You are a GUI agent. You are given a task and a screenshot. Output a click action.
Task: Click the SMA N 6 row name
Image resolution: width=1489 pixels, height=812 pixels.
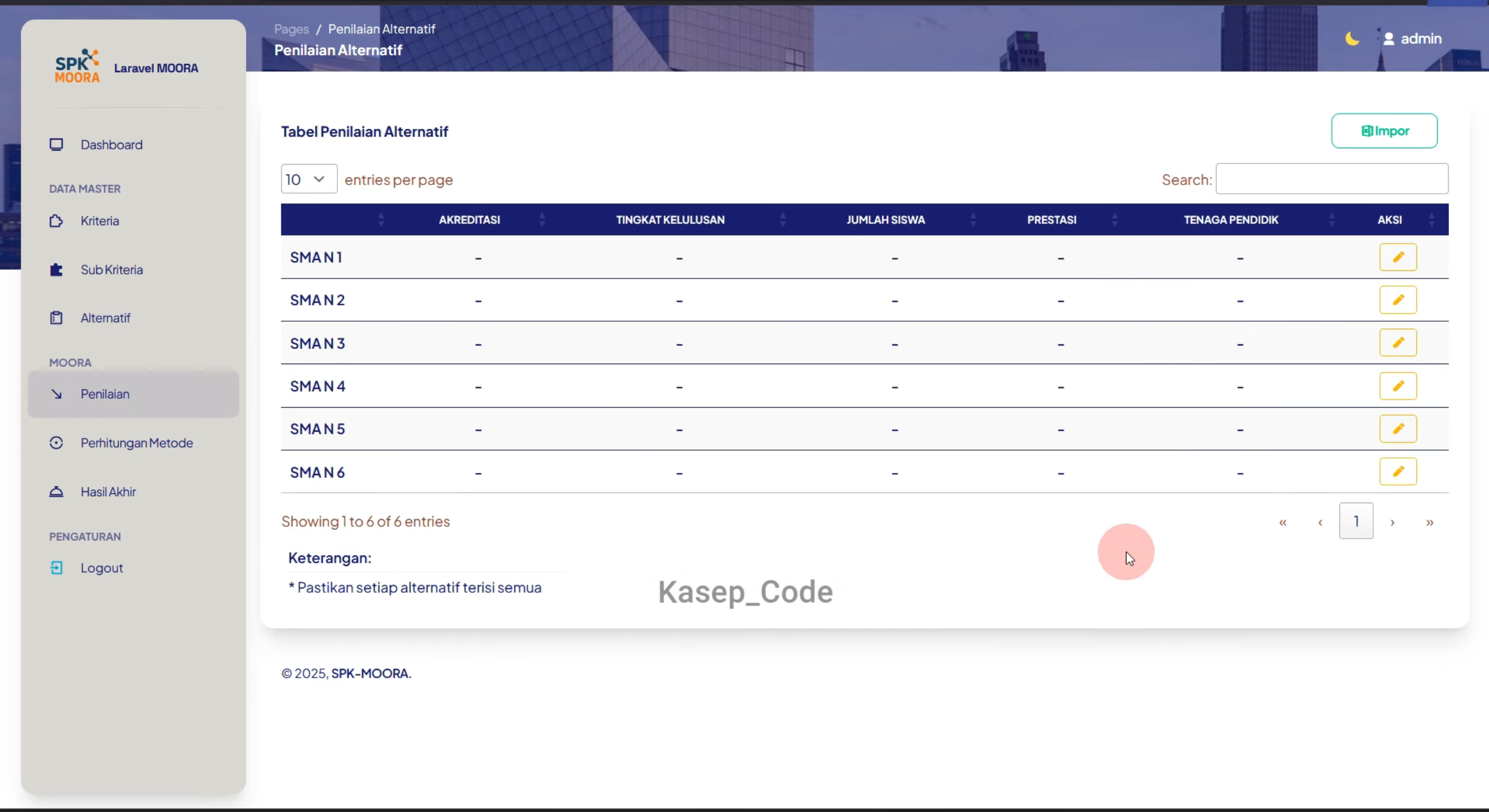[317, 472]
